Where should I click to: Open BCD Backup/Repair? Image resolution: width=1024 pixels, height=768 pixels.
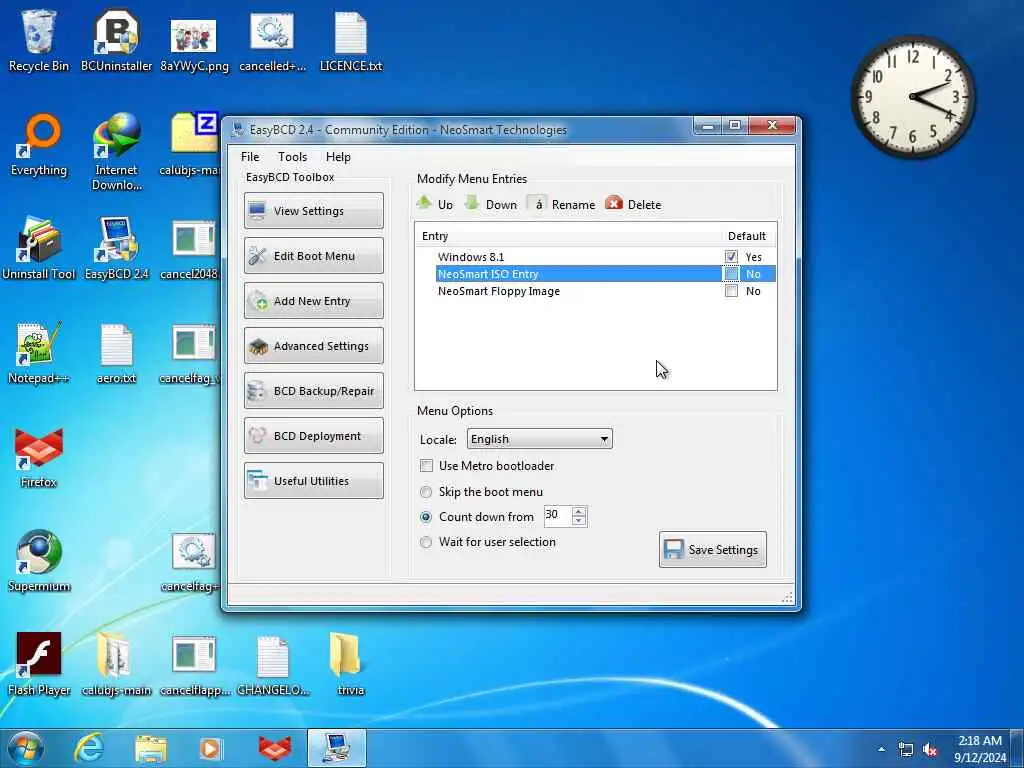313,391
